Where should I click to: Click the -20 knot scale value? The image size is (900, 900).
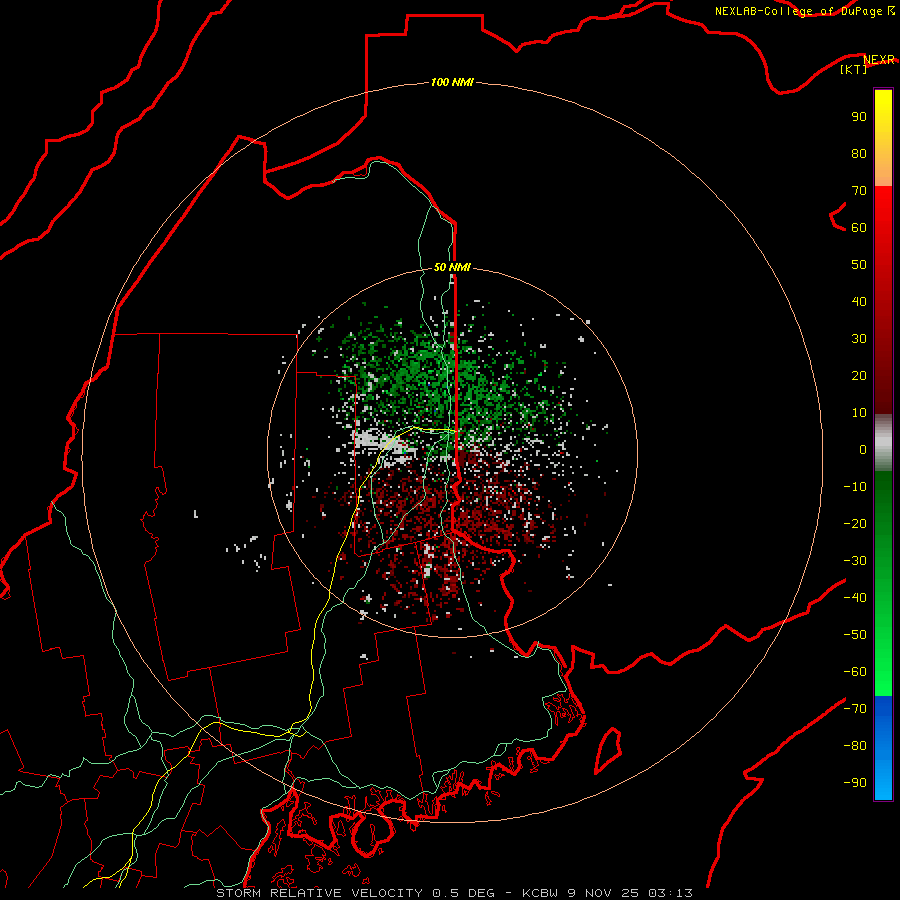coord(855,523)
